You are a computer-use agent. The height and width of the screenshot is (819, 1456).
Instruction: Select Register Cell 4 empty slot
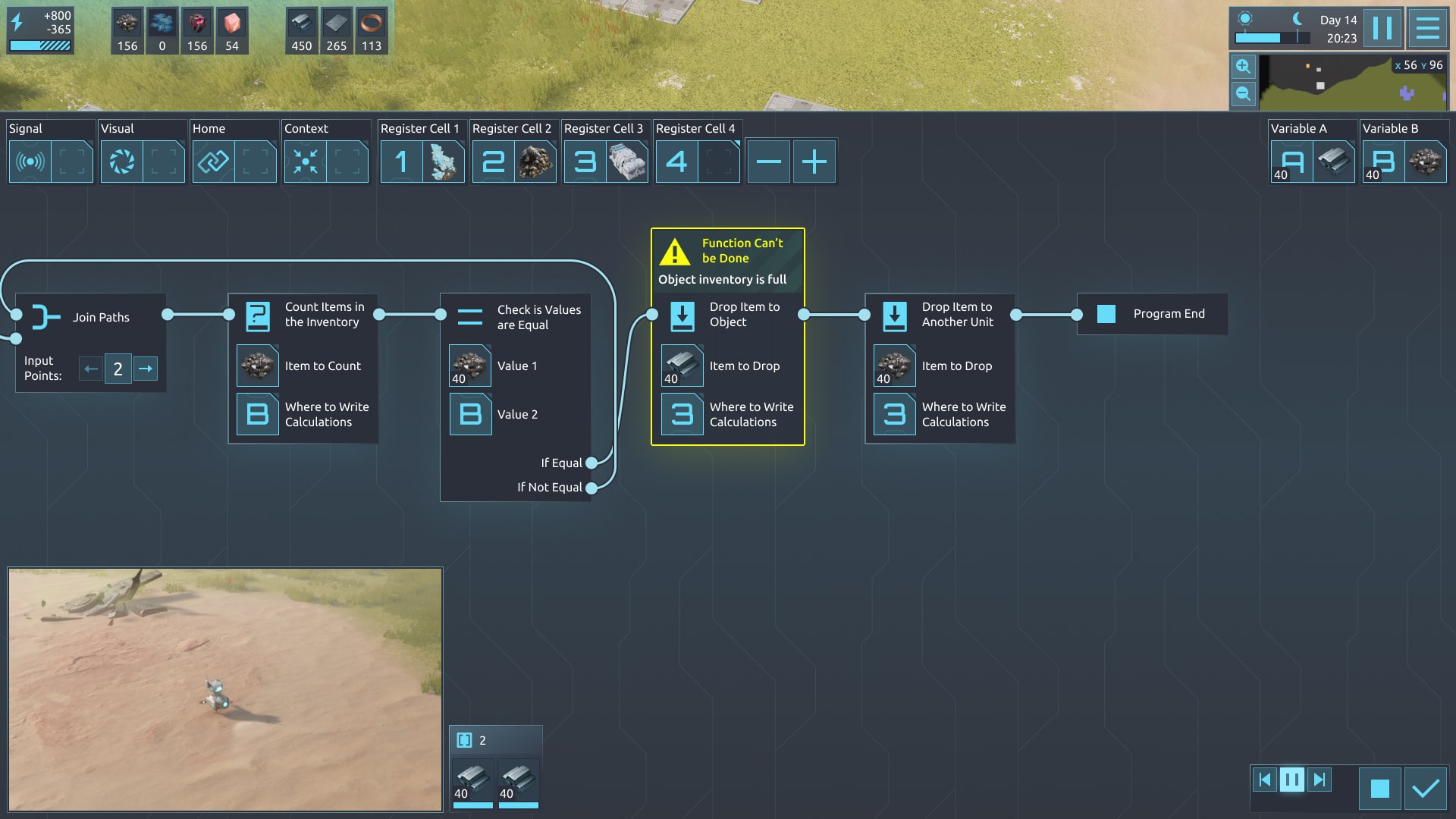coord(717,162)
